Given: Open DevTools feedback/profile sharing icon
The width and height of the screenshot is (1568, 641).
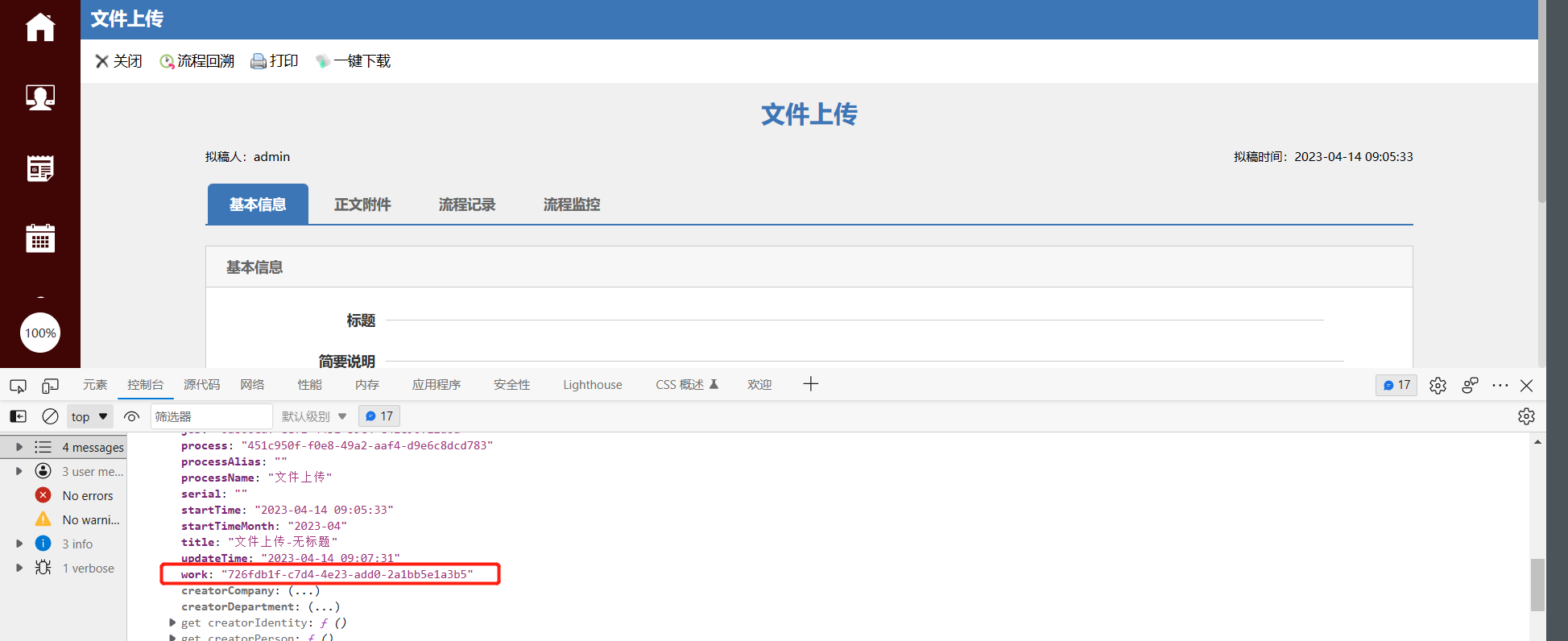Looking at the screenshot, I should tap(1470, 385).
